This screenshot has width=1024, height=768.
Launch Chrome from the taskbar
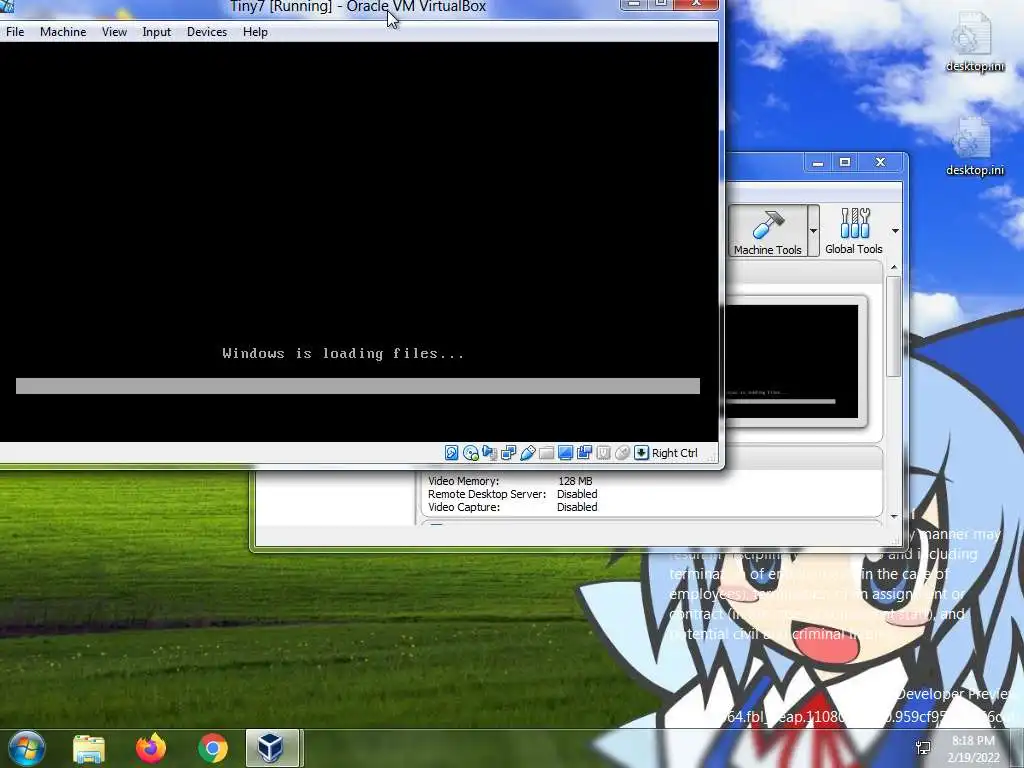tap(213, 748)
